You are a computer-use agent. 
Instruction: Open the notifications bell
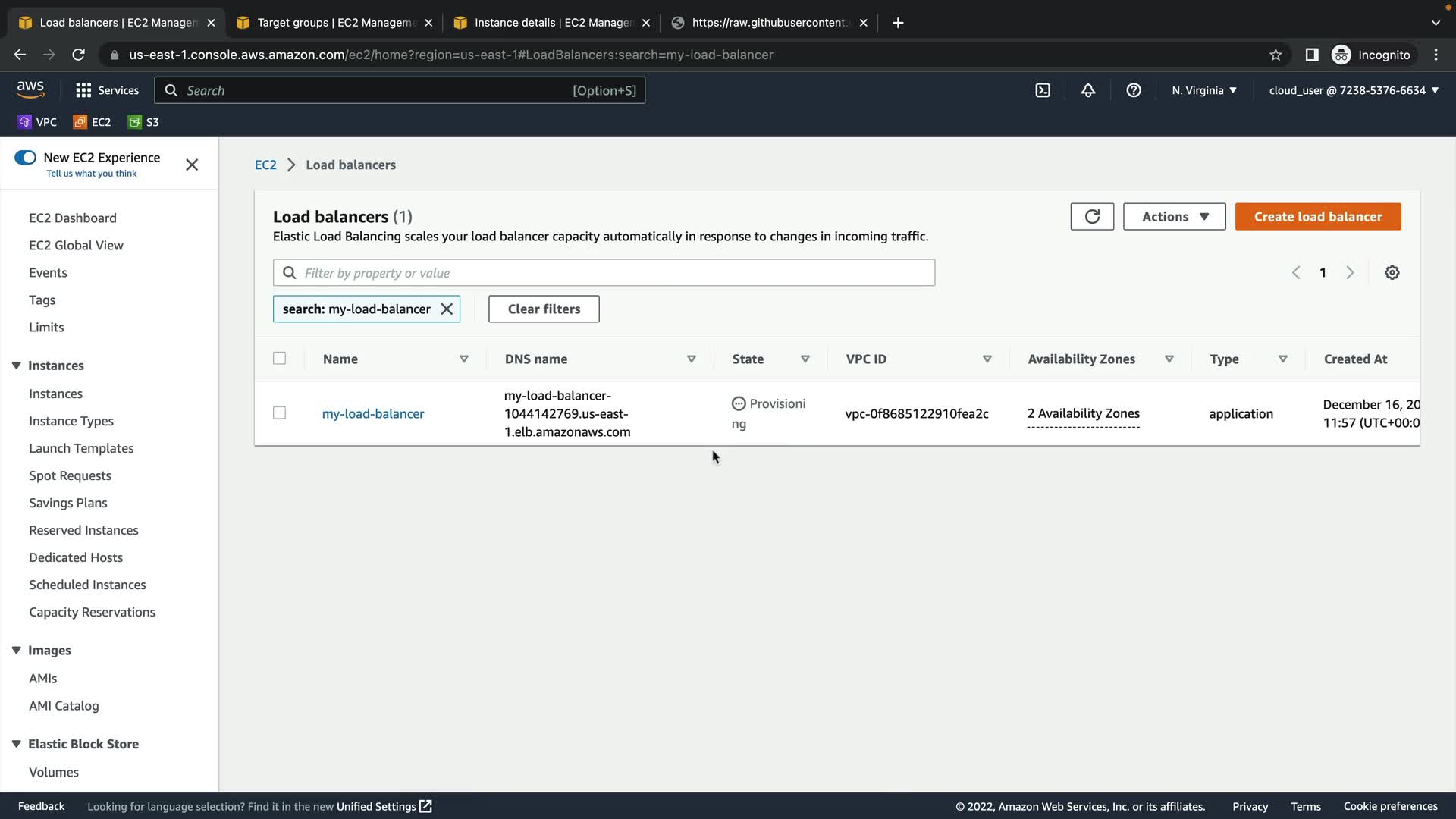coord(1088,90)
